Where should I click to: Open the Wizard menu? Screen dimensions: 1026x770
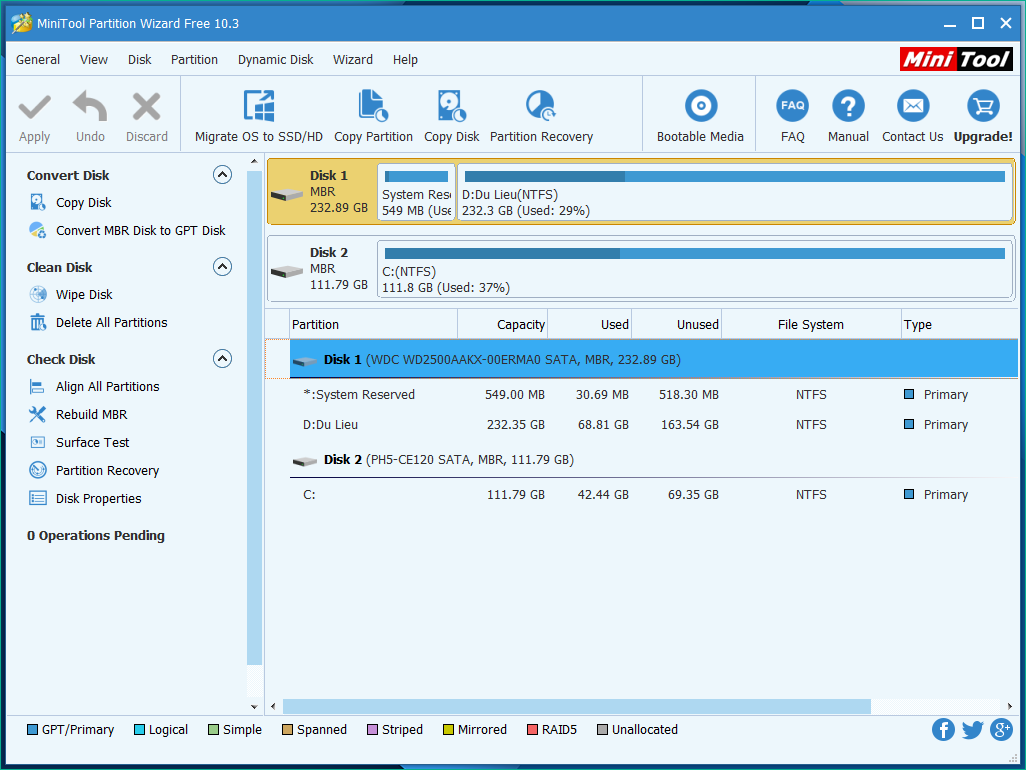coord(353,60)
